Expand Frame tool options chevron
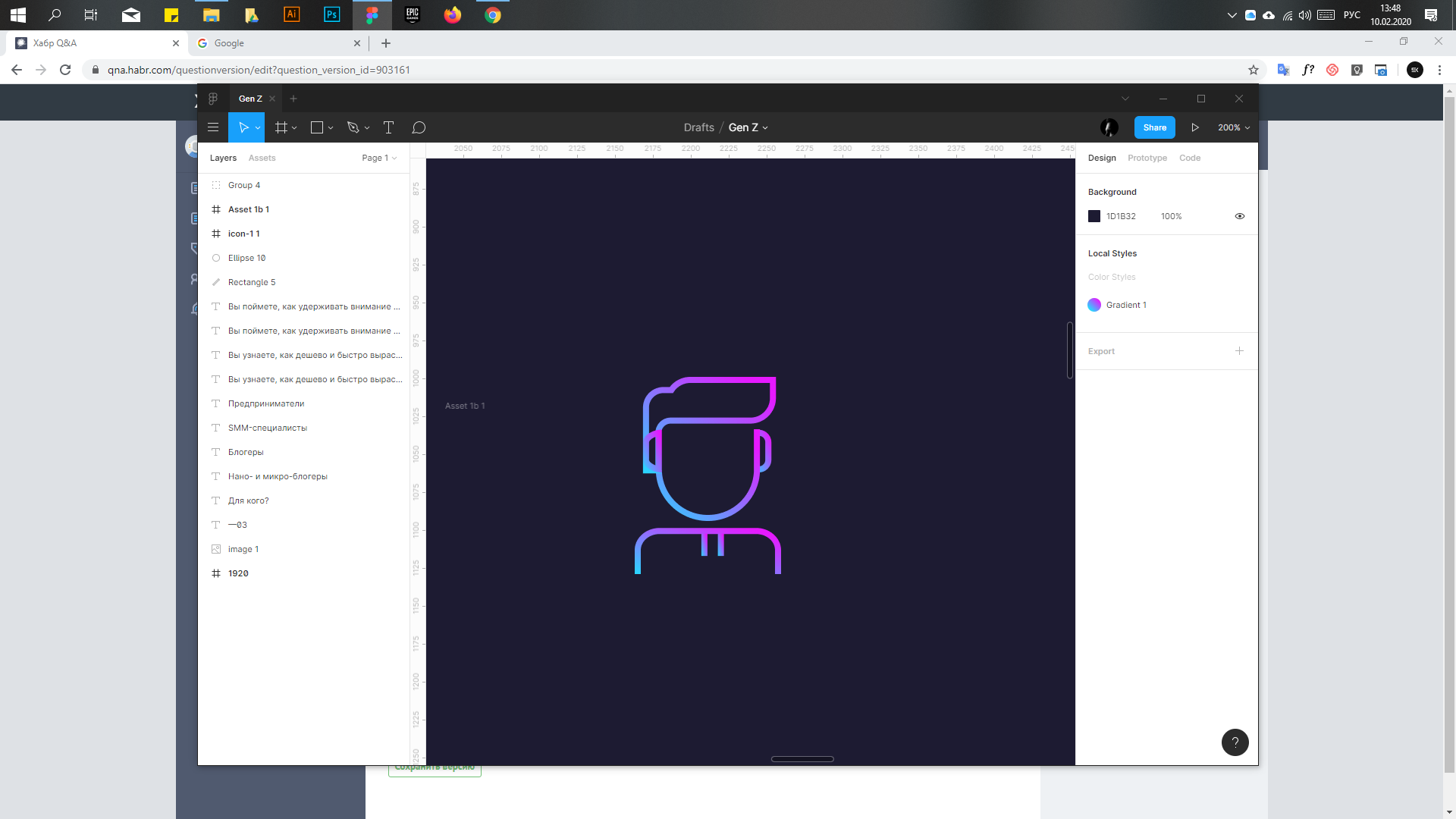 (x=294, y=128)
